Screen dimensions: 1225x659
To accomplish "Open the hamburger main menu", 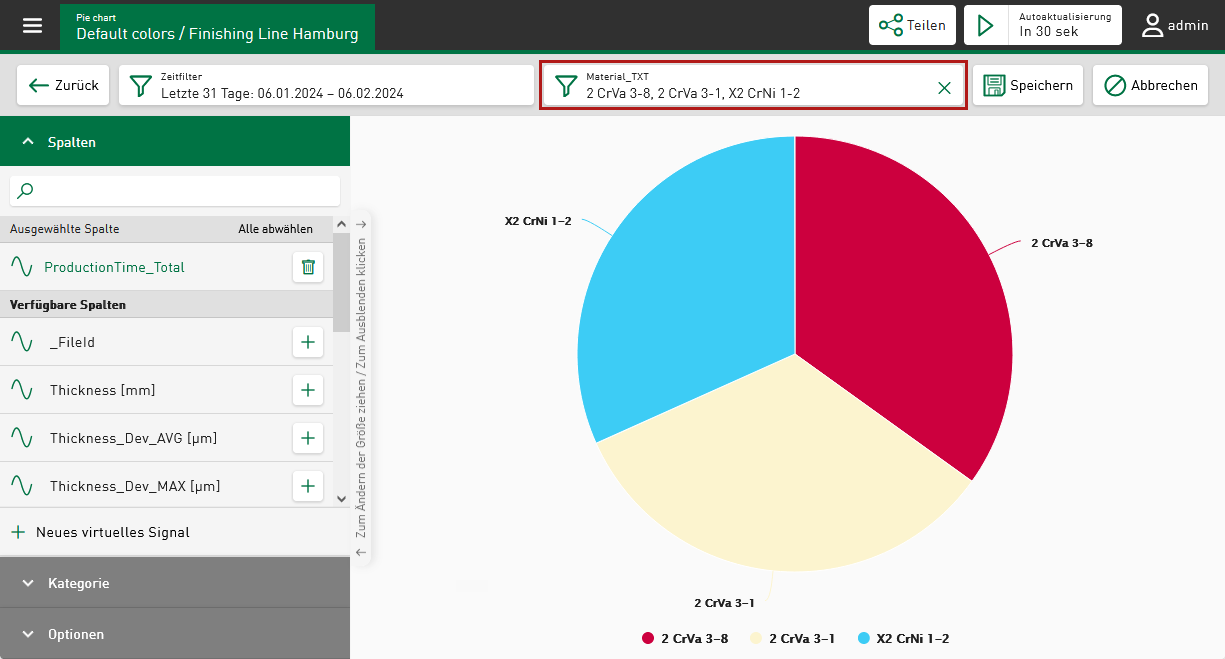I will tap(33, 25).
